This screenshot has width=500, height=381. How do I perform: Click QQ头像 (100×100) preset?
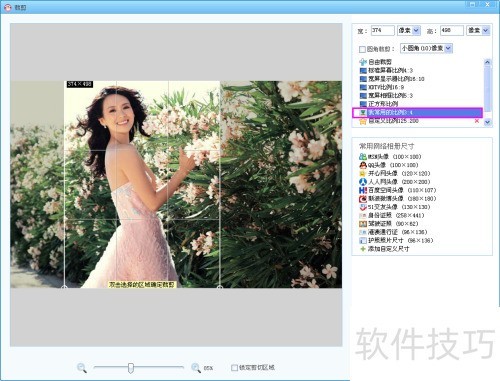click(393, 165)
